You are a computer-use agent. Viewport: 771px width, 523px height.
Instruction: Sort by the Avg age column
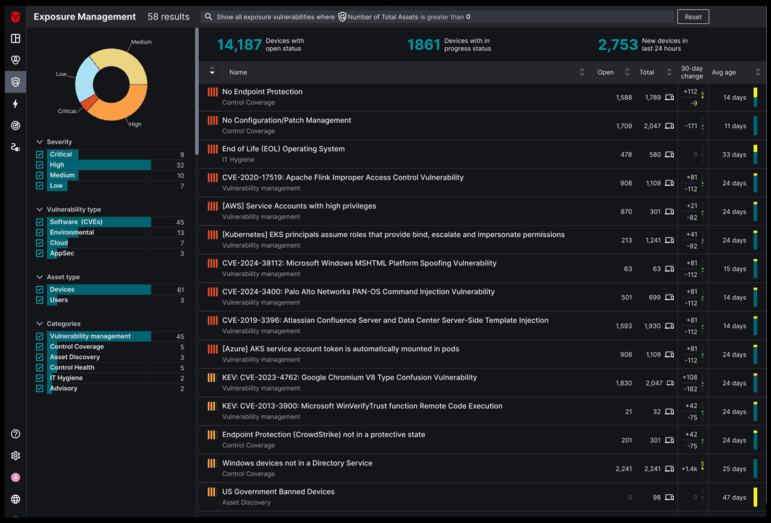725,72
